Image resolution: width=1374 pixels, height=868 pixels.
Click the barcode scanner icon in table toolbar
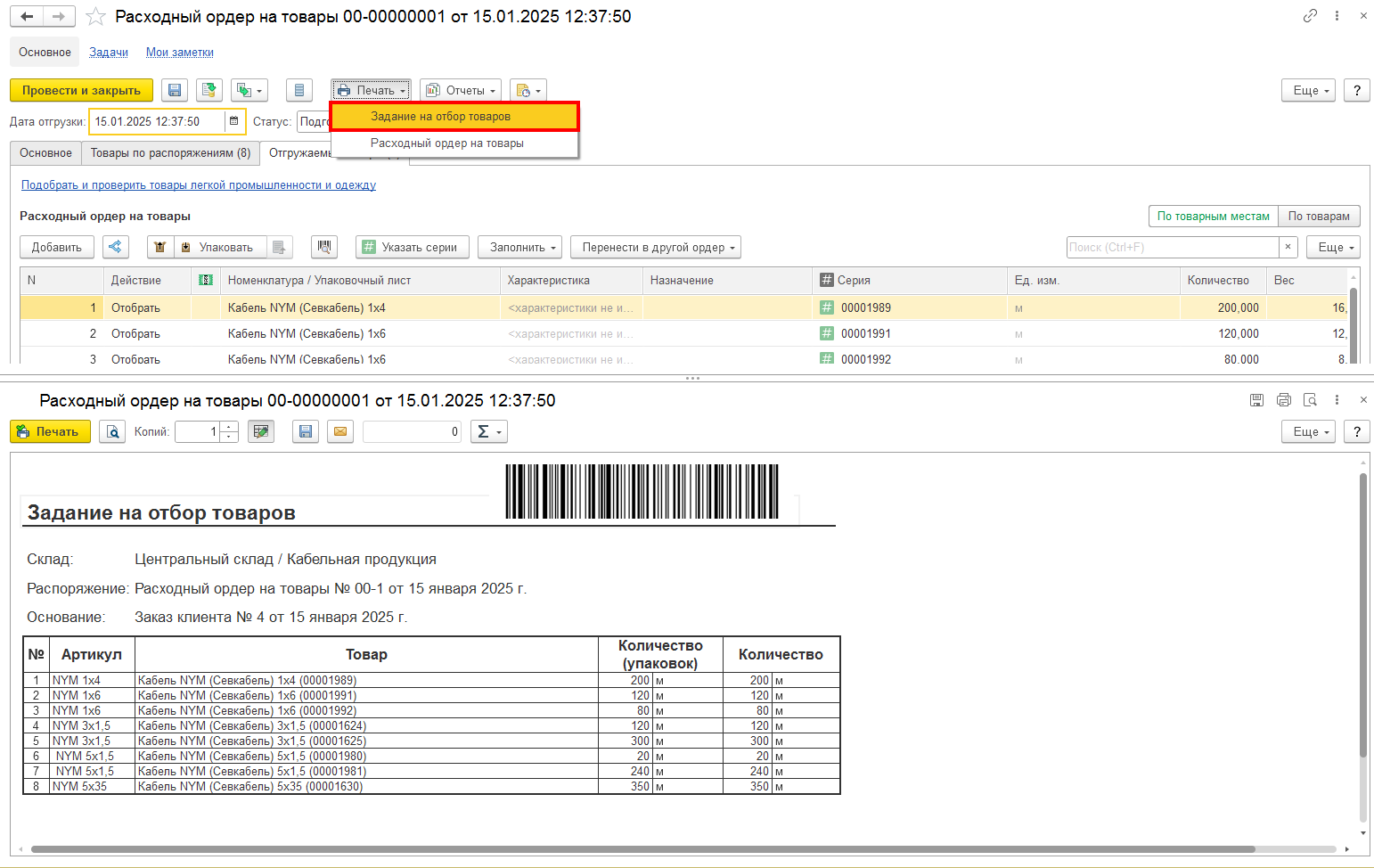(324, 247)
